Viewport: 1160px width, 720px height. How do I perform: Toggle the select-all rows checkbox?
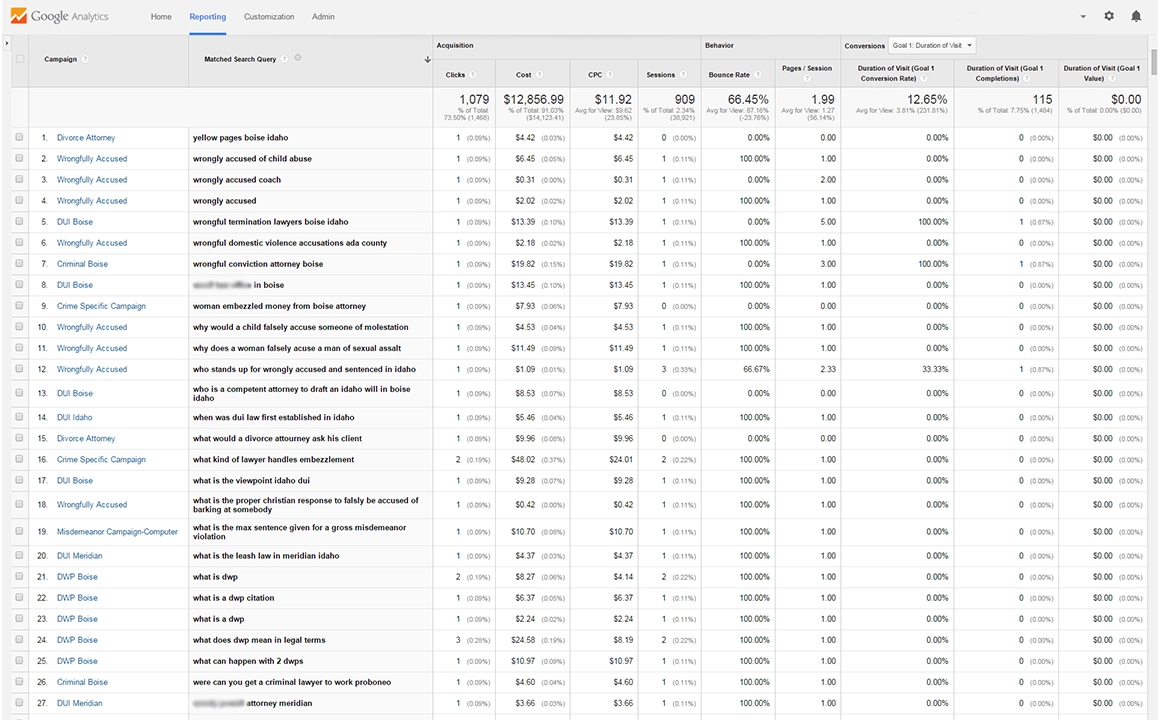tap(20, 59)
